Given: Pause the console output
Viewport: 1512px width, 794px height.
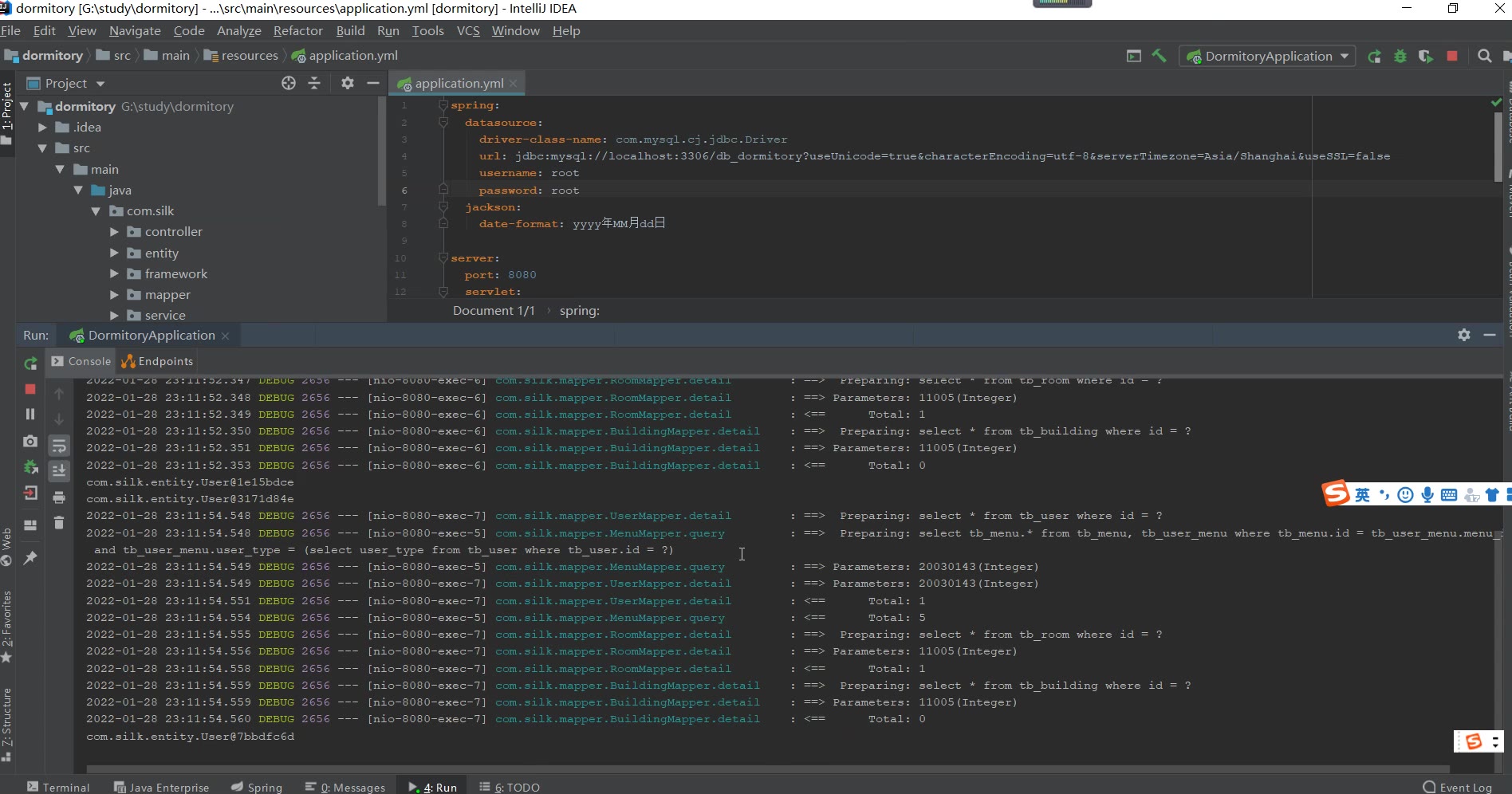Looking at the screenshot, I should click(30, 415).
